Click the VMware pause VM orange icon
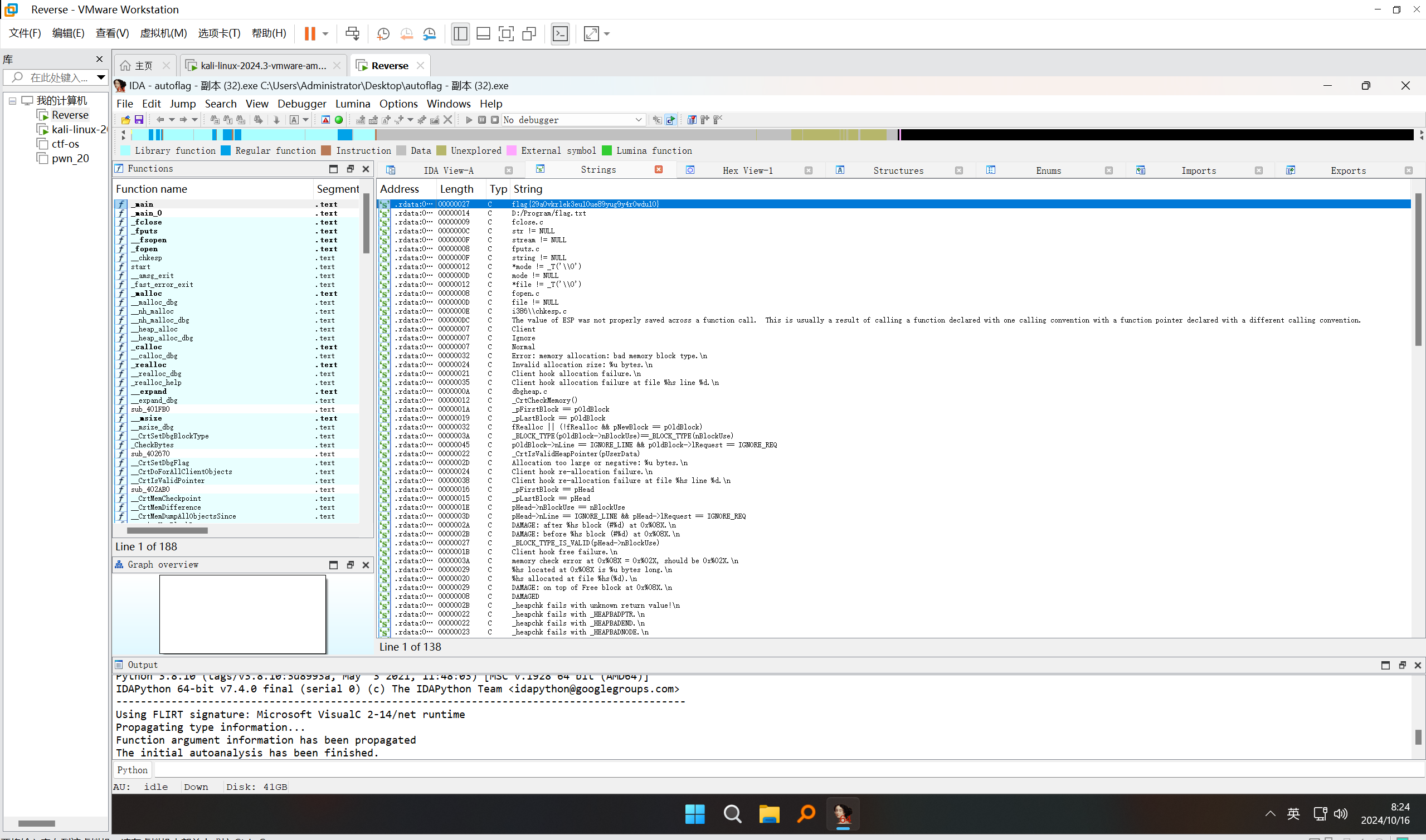 click(310, 33)
